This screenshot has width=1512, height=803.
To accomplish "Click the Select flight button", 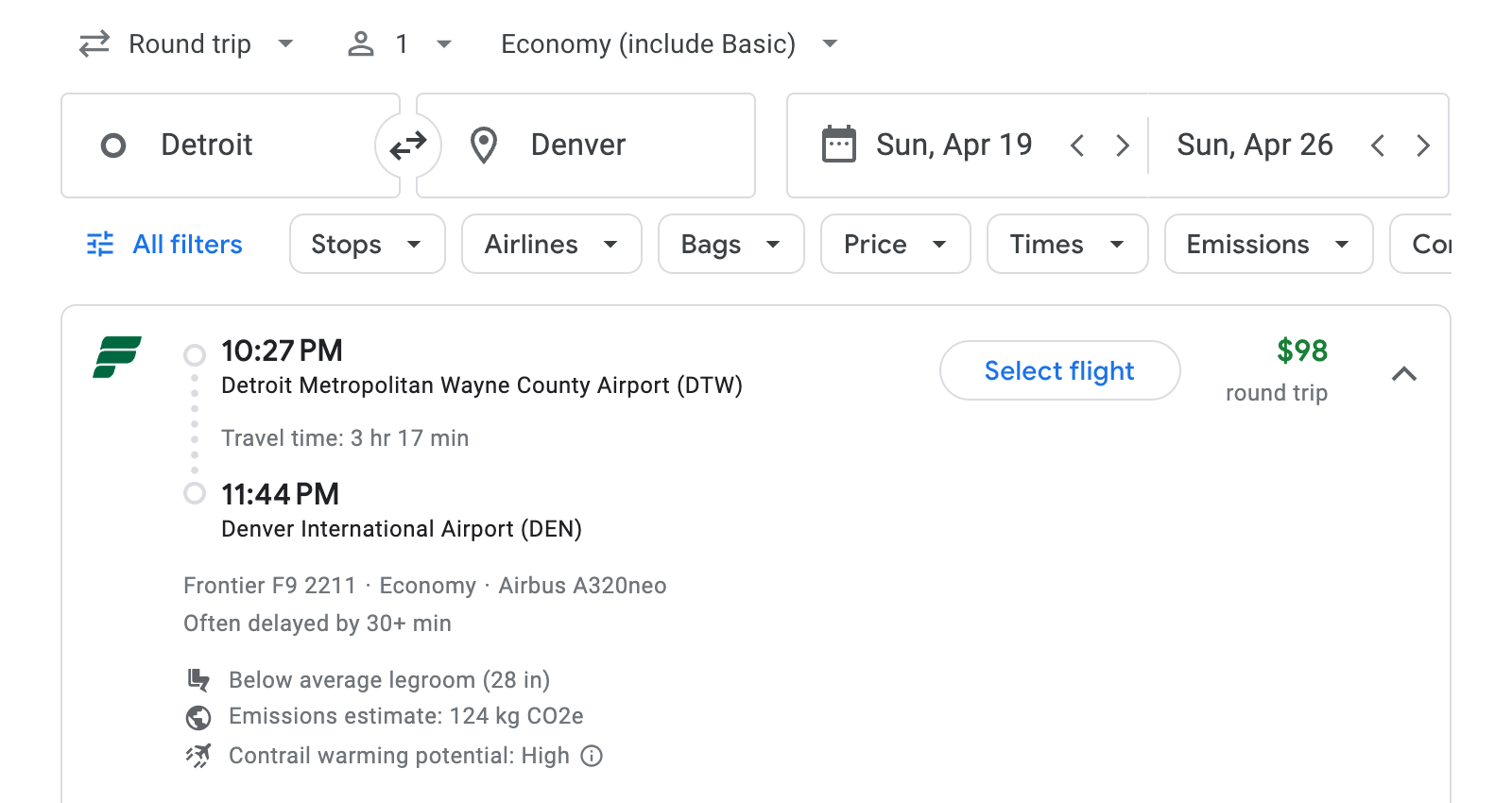I will click(1059, 370).
